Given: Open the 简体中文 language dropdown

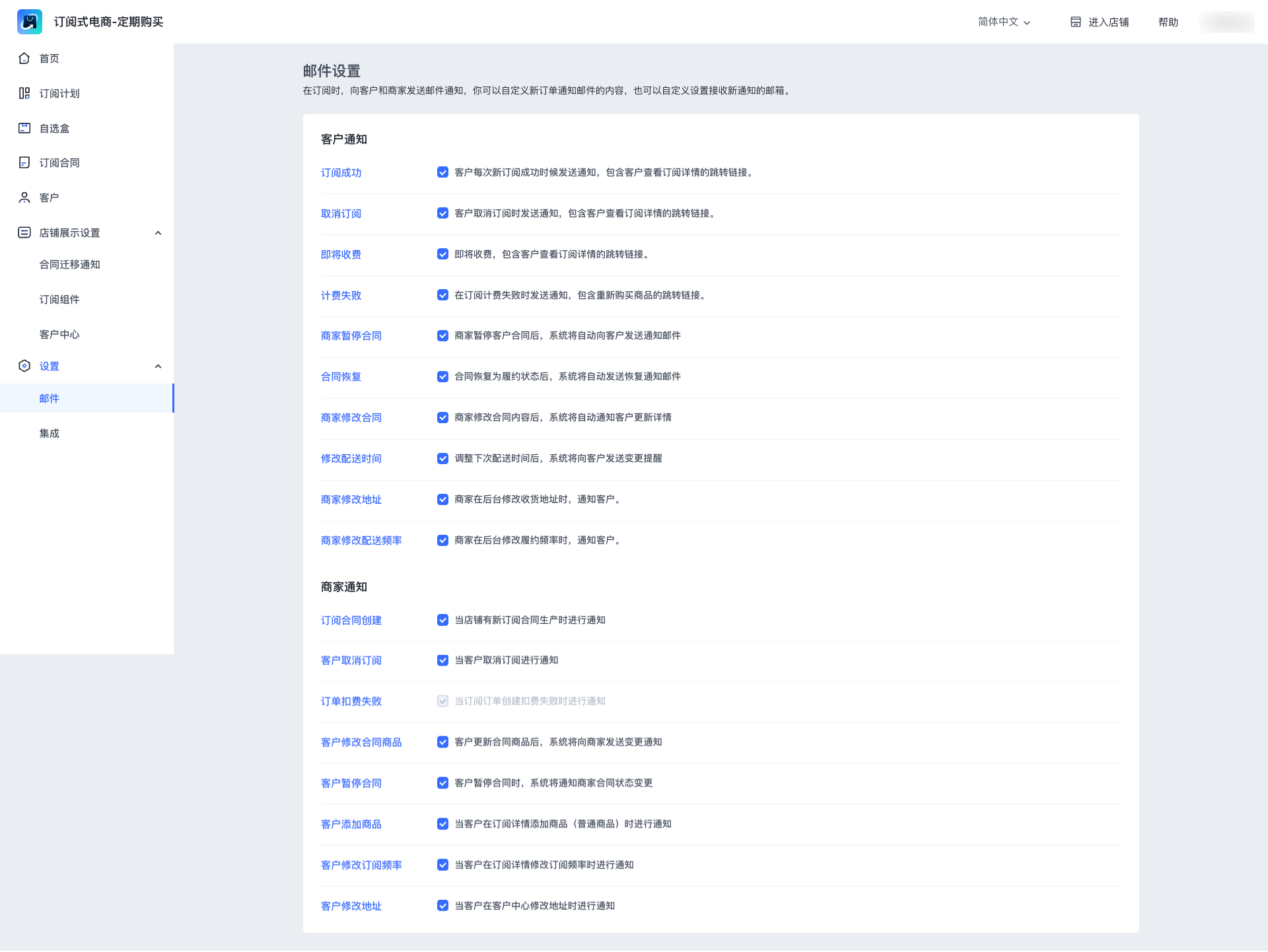Looking at the screenshot, I should [1004, 22].
